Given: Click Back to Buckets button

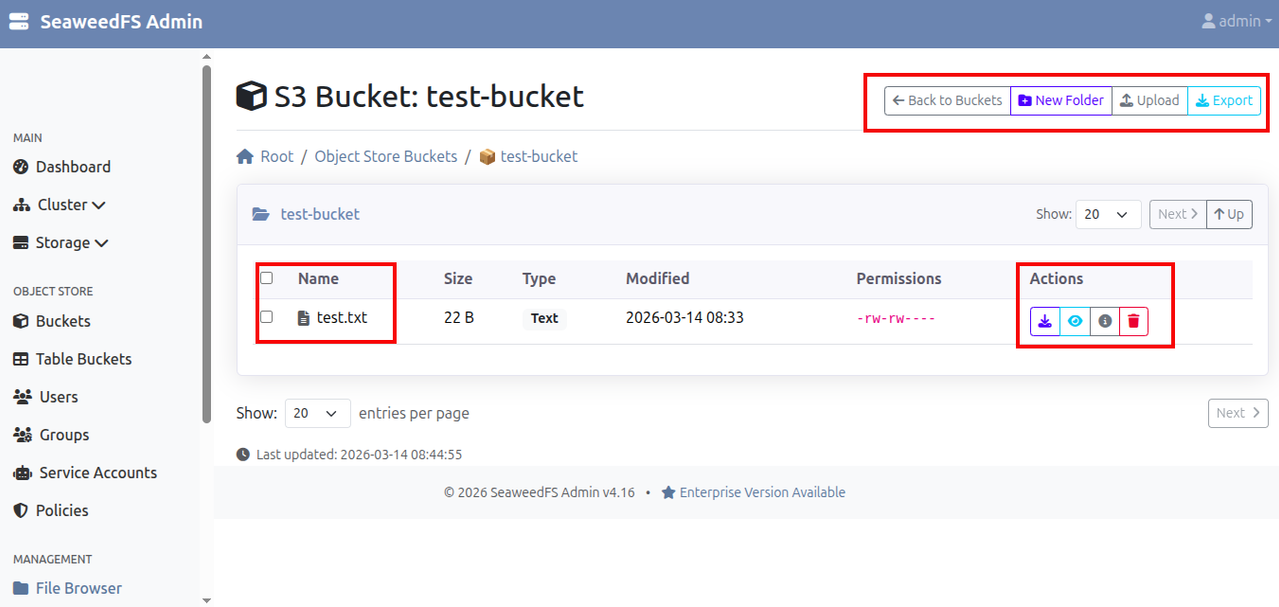Looking at the screenshot, I should coord(947,100).
